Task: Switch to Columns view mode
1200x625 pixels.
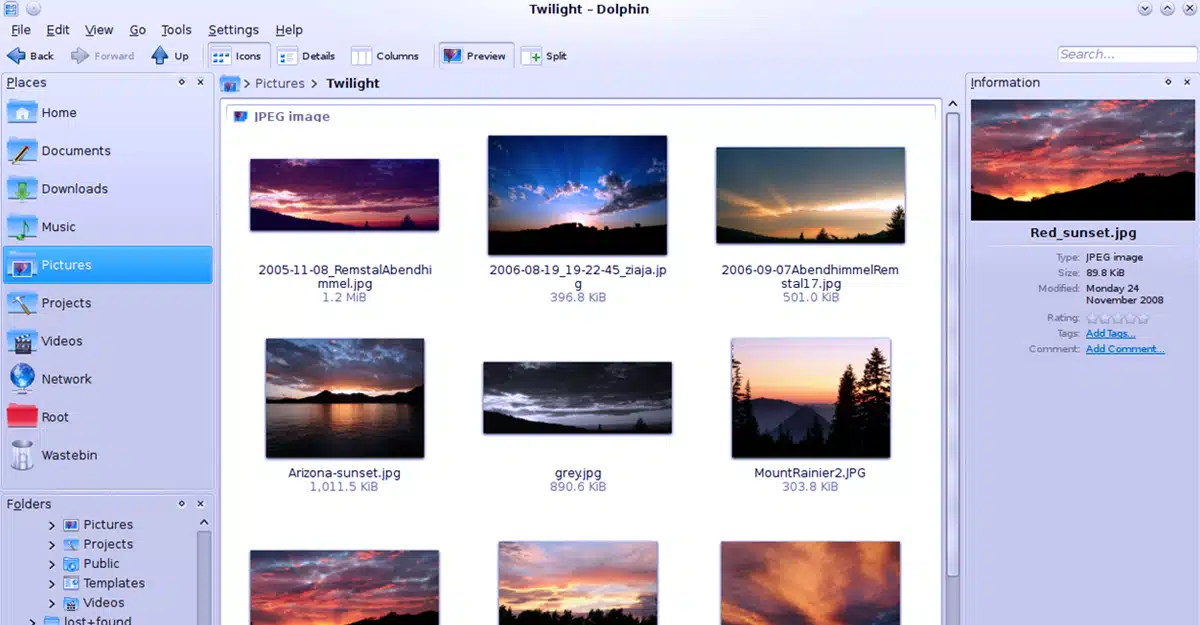Action: pyautogui.click(x=385, y=56)
